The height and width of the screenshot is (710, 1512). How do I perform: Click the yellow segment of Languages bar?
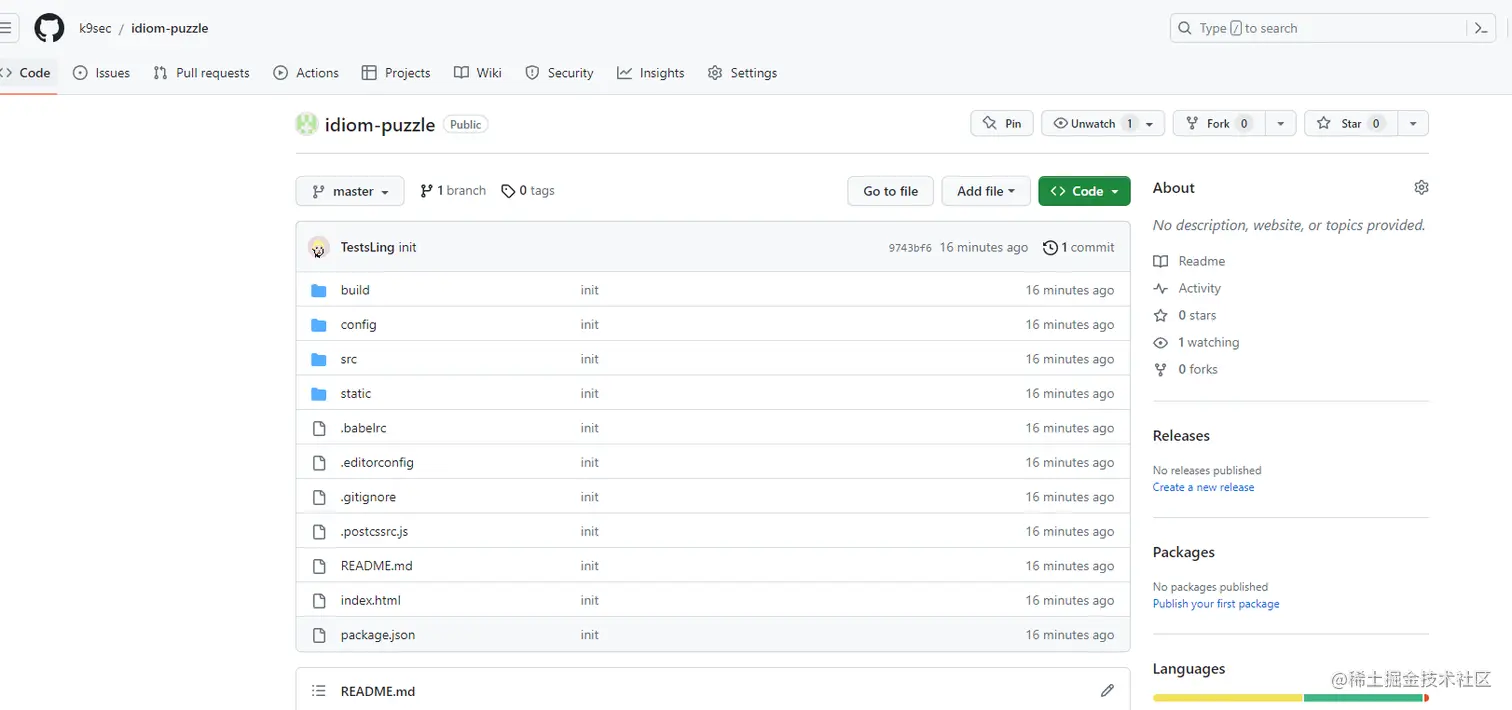1228,698
